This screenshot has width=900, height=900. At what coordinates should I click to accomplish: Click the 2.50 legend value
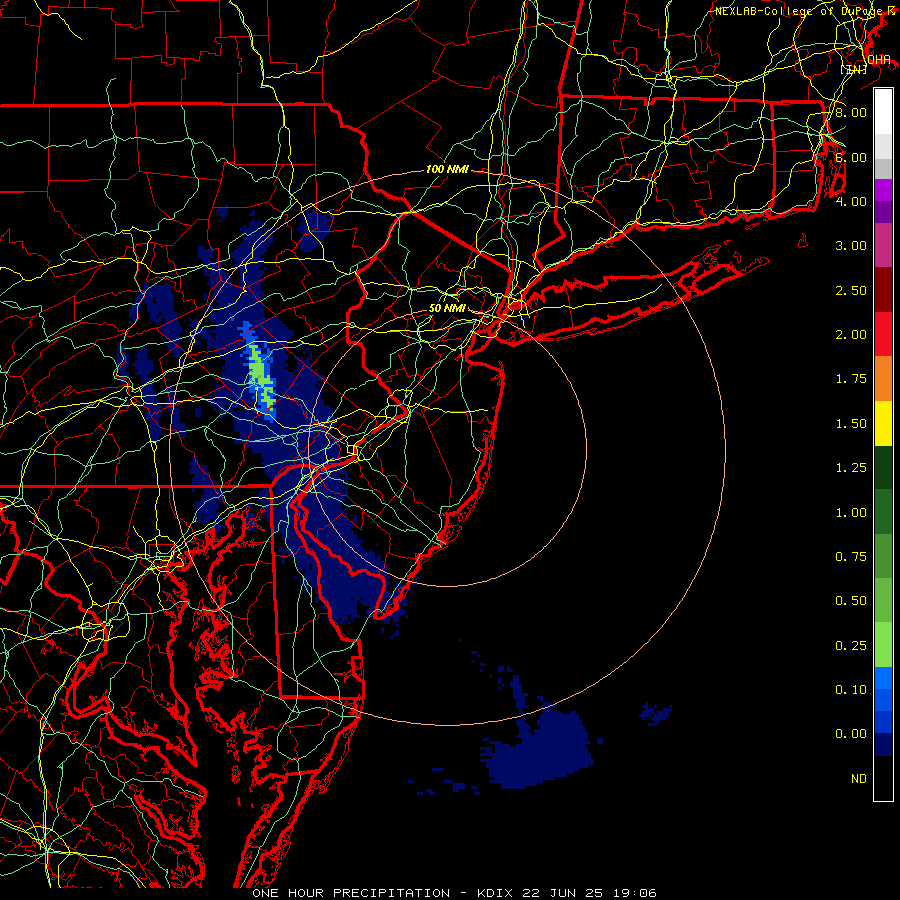click(851, 290)
